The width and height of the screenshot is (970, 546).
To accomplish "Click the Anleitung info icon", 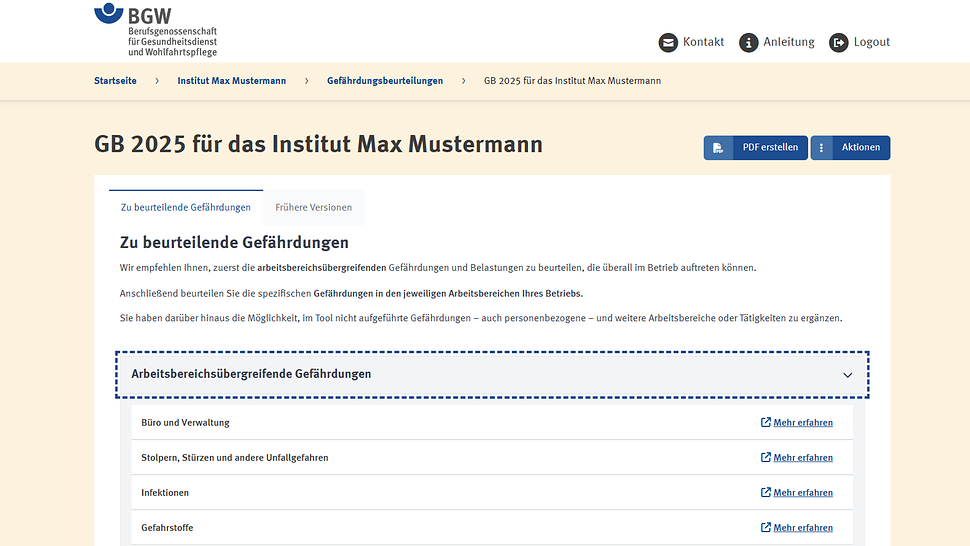I will pos(748,42).
